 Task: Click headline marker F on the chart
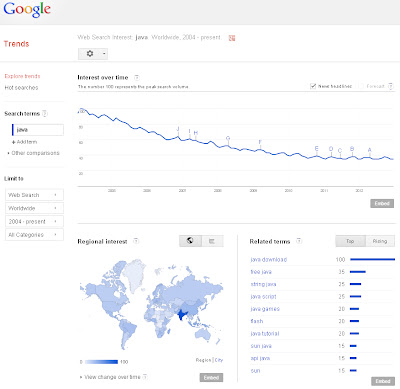tap(260, 142)
